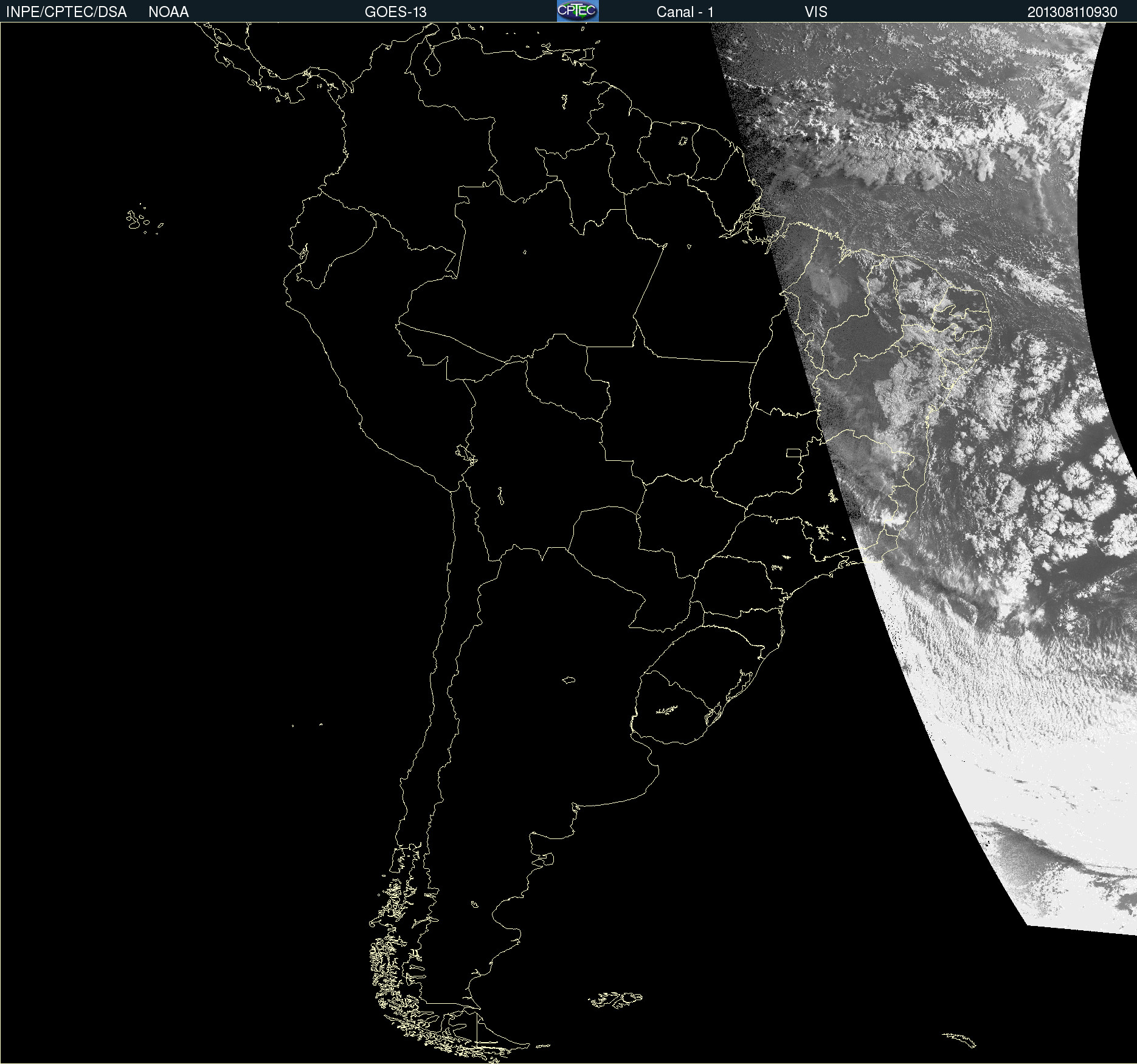Click the NOAA label
Screen dimensions: 1137x1064
pos(168,12)
